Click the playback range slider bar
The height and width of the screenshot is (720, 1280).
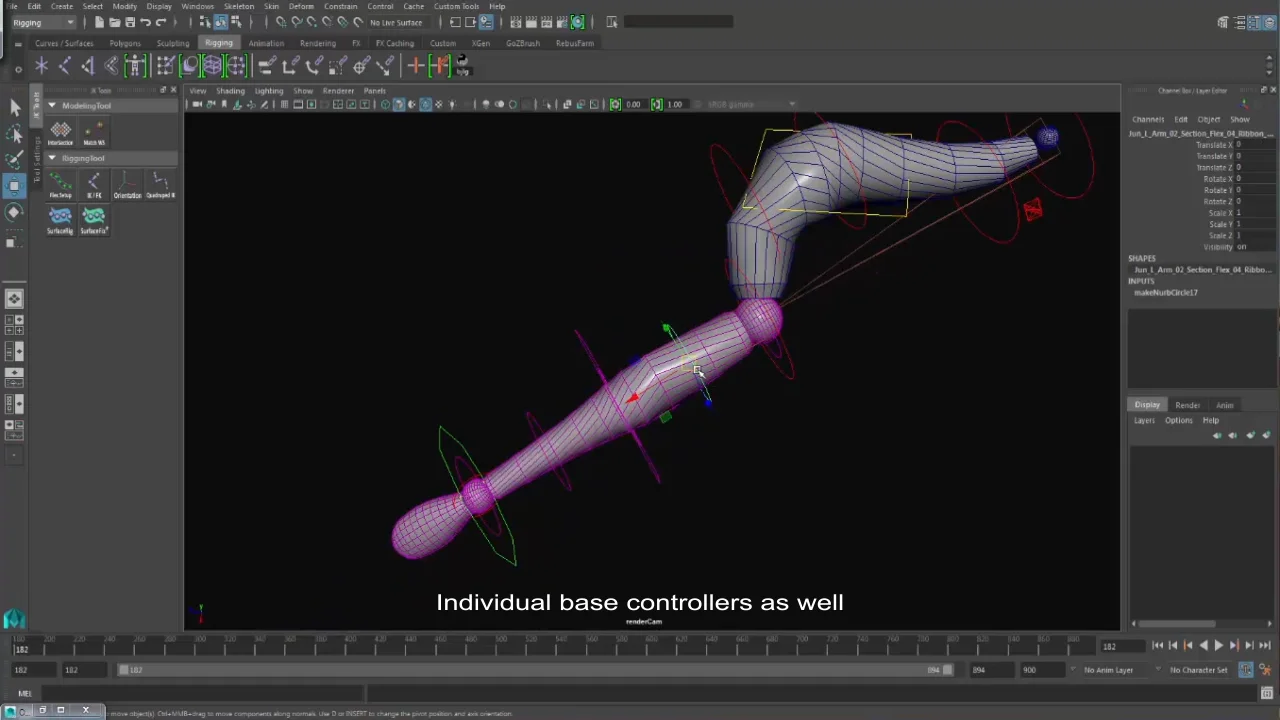point(535,670)
